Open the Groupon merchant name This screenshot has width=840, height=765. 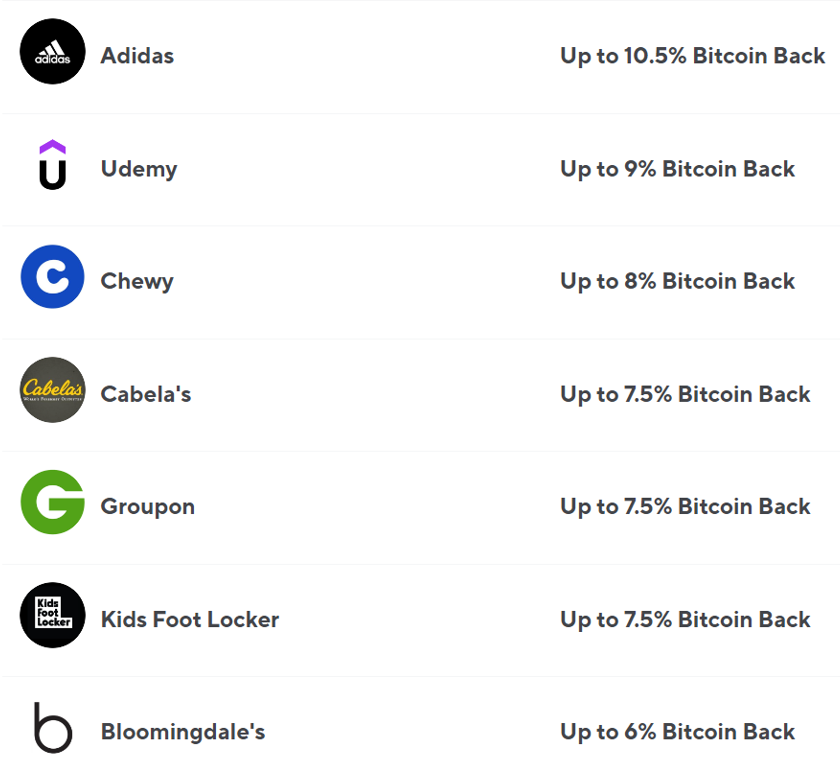pos(148,507)
